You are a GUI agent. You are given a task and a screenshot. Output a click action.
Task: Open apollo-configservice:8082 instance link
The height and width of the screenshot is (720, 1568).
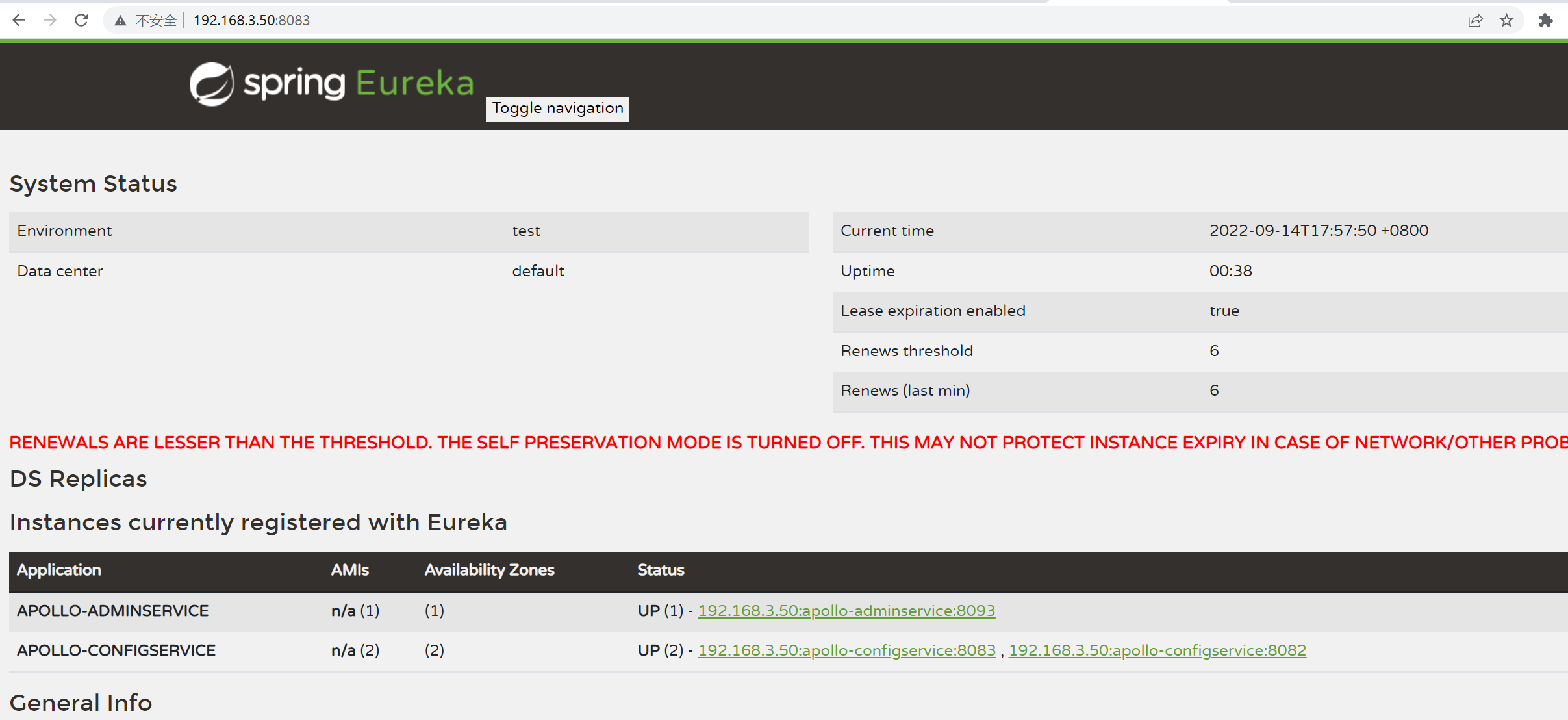tap(1157, 650)
